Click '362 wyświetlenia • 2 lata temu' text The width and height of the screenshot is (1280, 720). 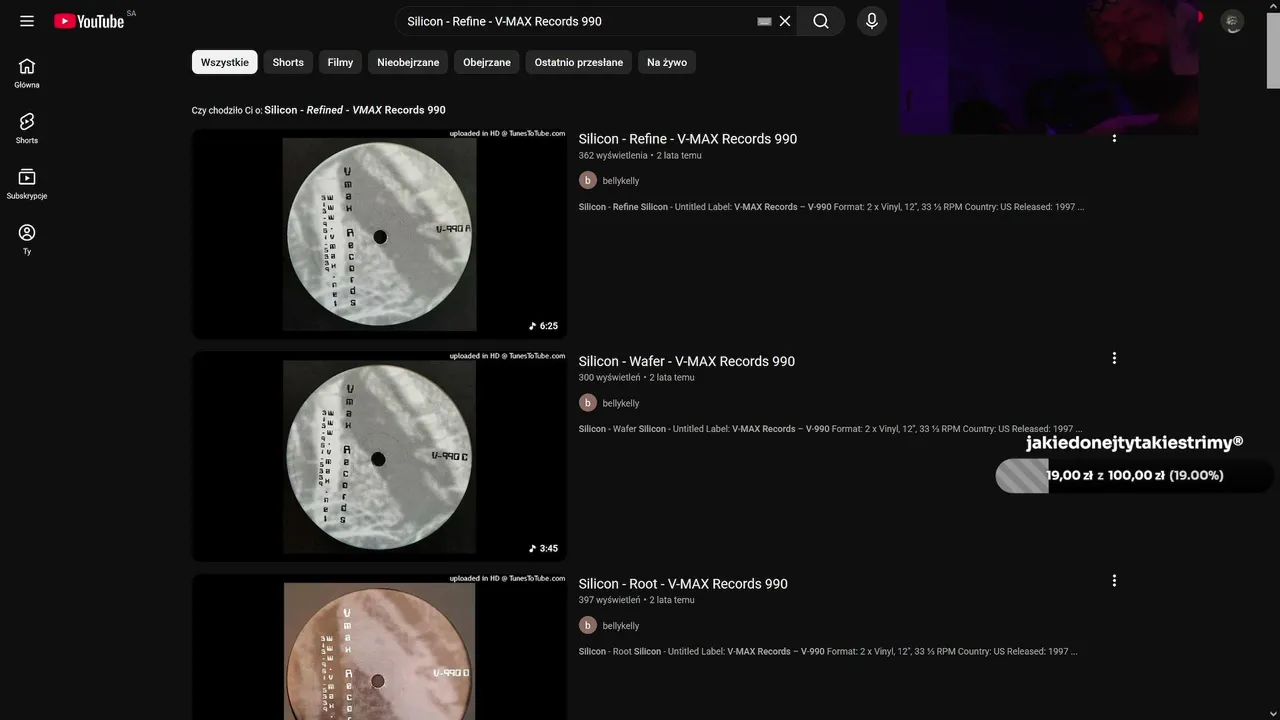point(640,156)
